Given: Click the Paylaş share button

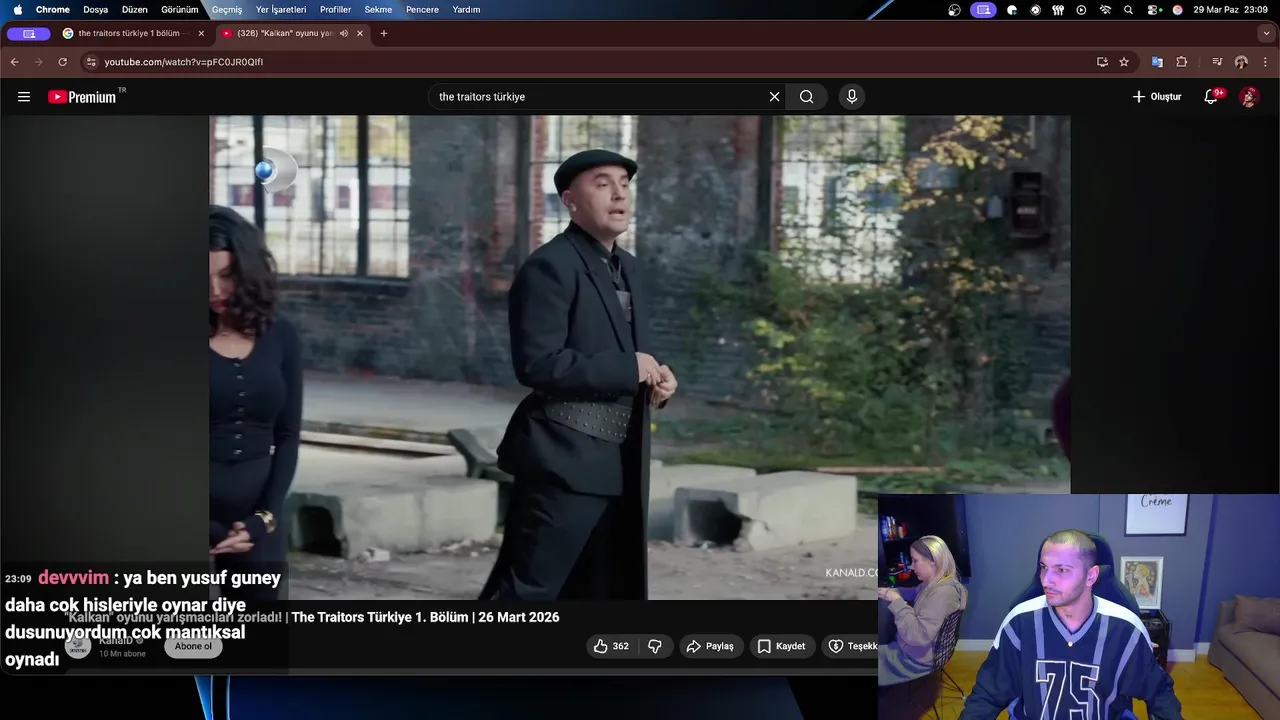Looking at the screenshot, I should tap(710, 646).
